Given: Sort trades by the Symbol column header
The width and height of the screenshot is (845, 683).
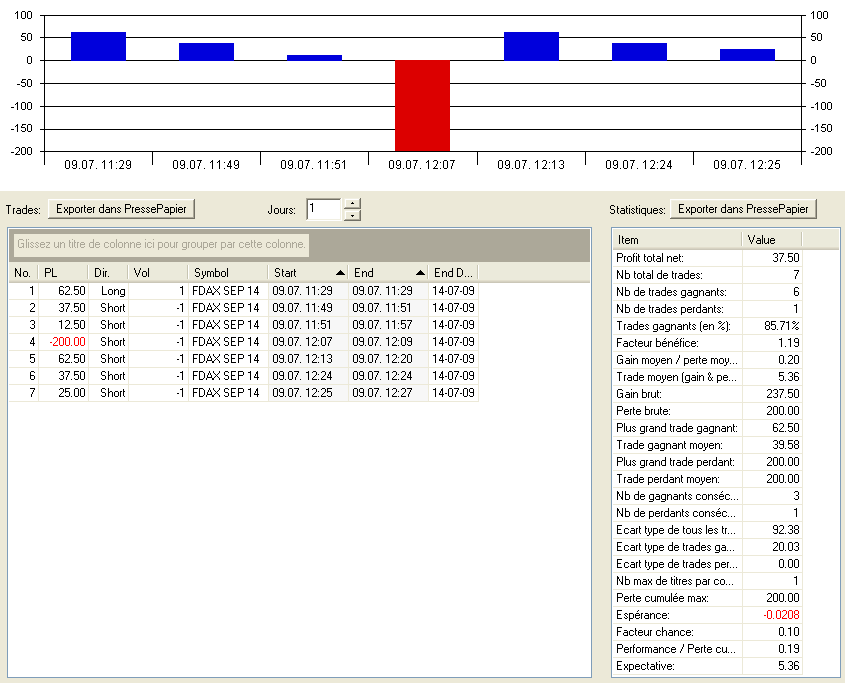Looking at the screenshot, I should pyautogui.click(x=226, y=273).
